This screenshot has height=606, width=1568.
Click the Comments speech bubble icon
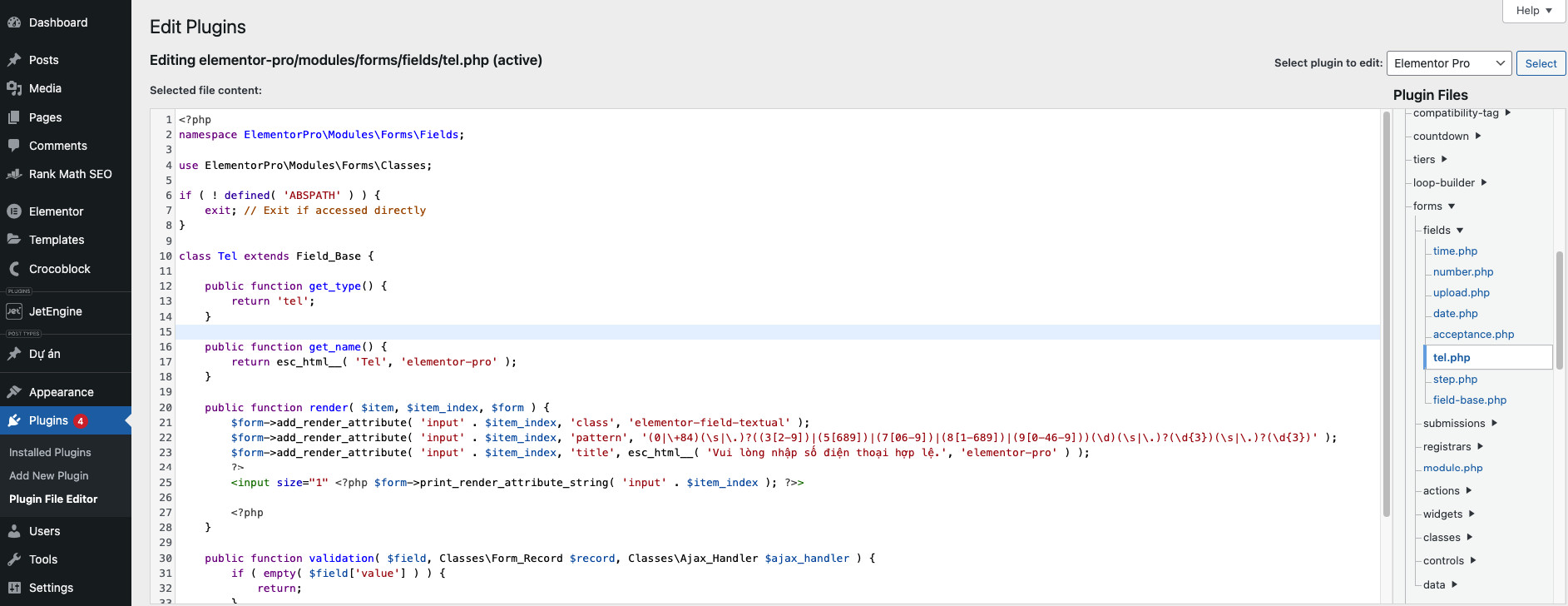click(x=14, y=146)
